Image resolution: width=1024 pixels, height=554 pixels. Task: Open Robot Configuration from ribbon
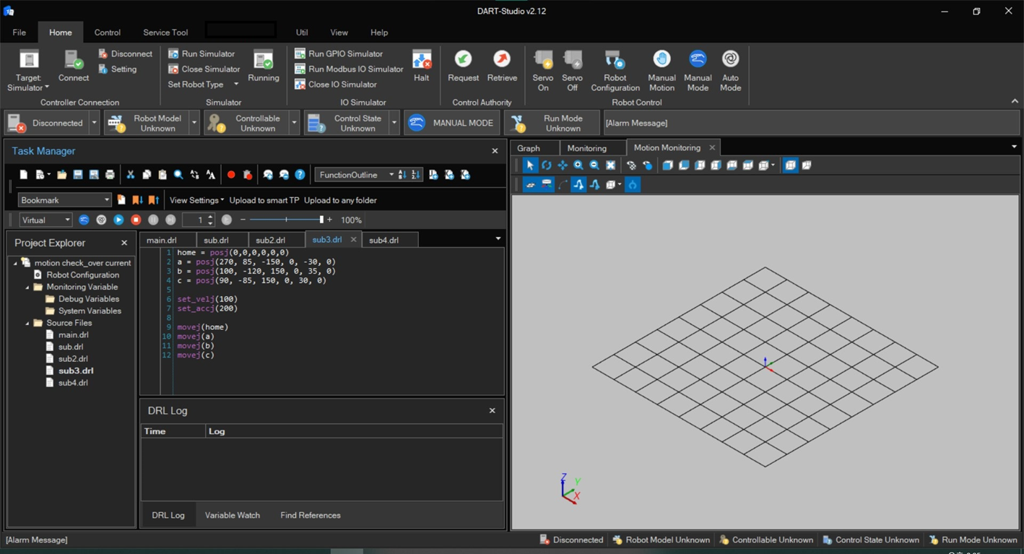pyautogui.click(x=615, y=71)
